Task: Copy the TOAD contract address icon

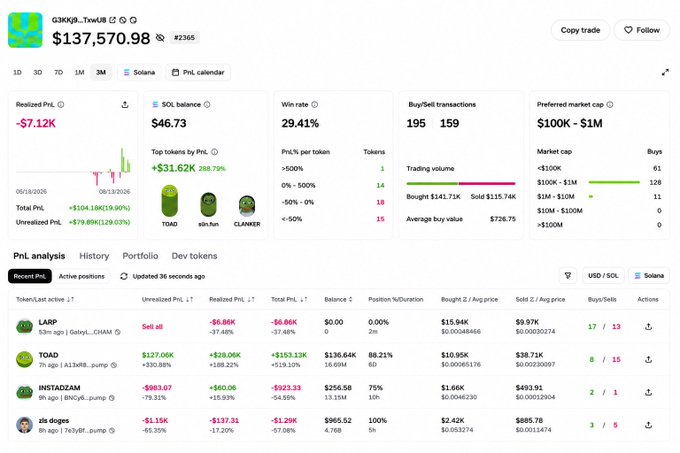Action: [x=114, y=365]
